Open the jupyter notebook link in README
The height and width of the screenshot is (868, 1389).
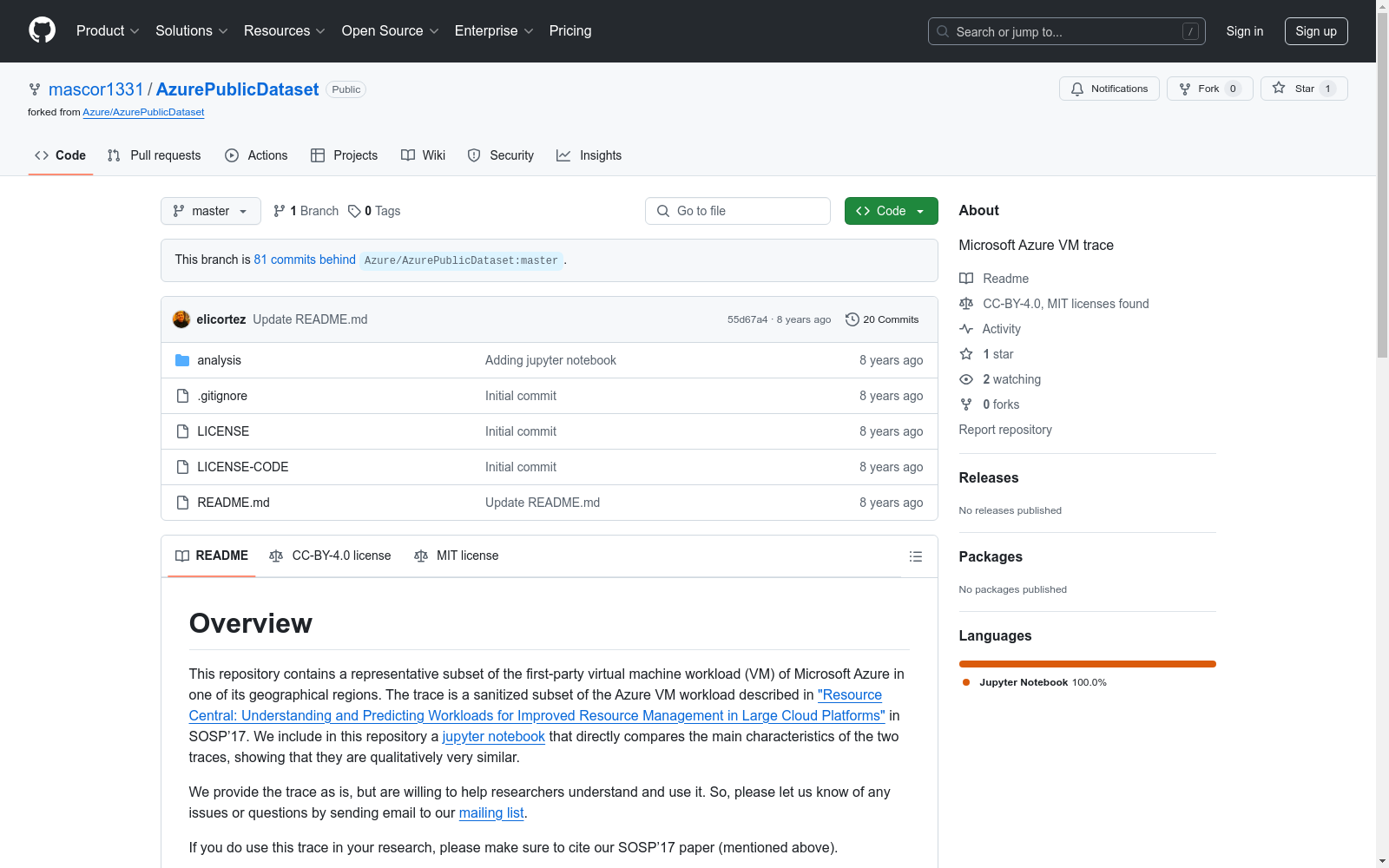point(494,736)
